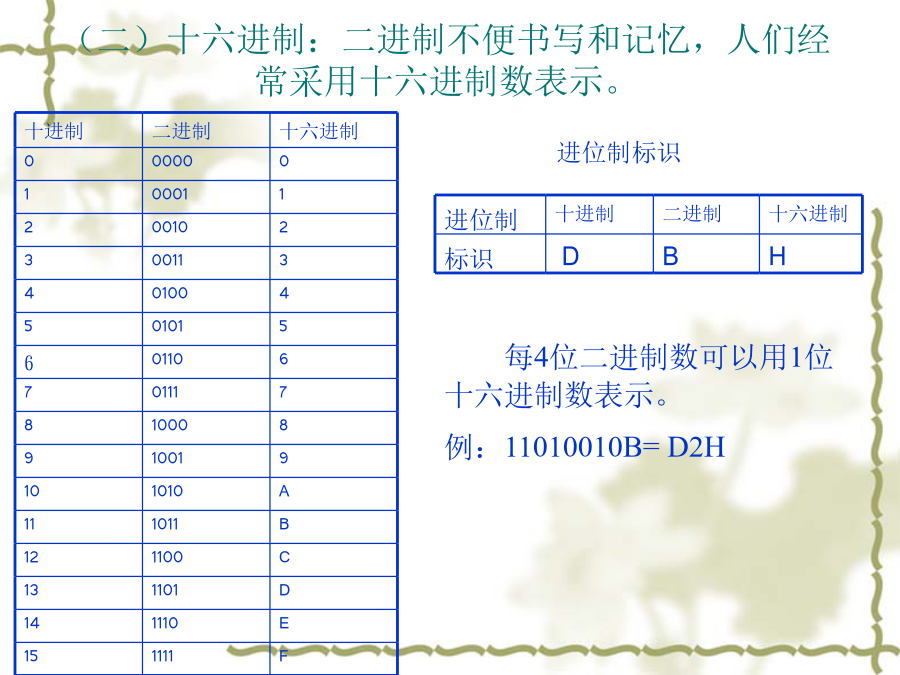900x675 pixels.
Task: Select binary cell 1010
Action: [x=206, y=494]
